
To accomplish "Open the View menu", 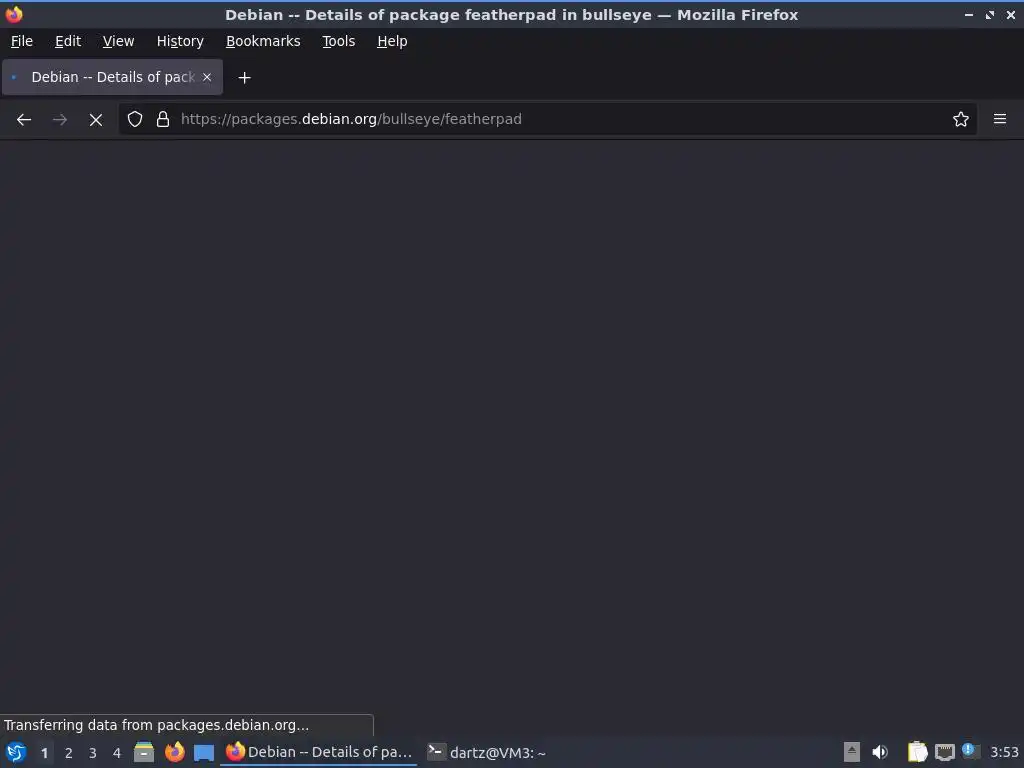I will pos(118,41).
